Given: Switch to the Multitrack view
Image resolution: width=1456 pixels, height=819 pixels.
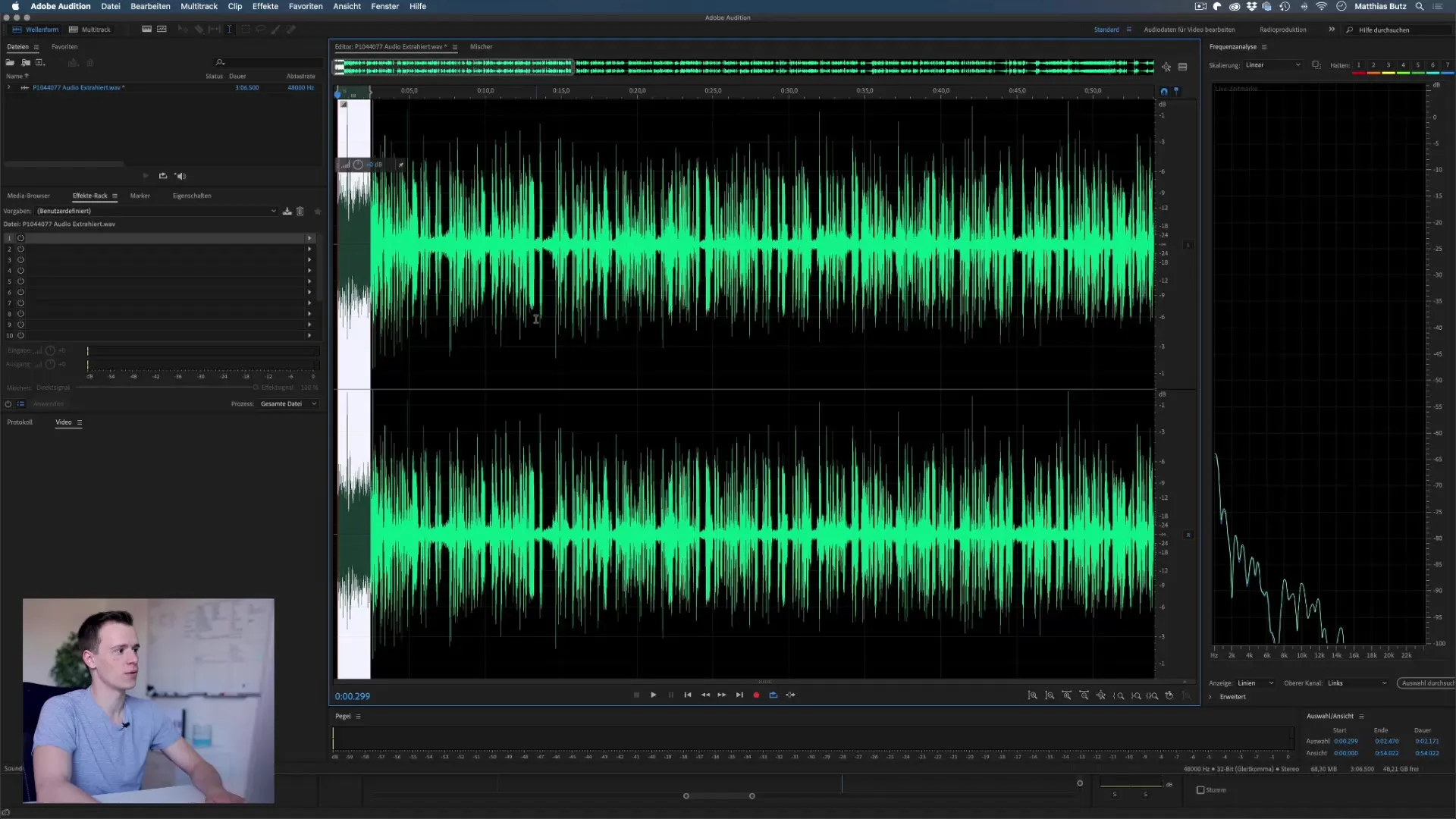Looking at the screenshot, I should point(89,30).
